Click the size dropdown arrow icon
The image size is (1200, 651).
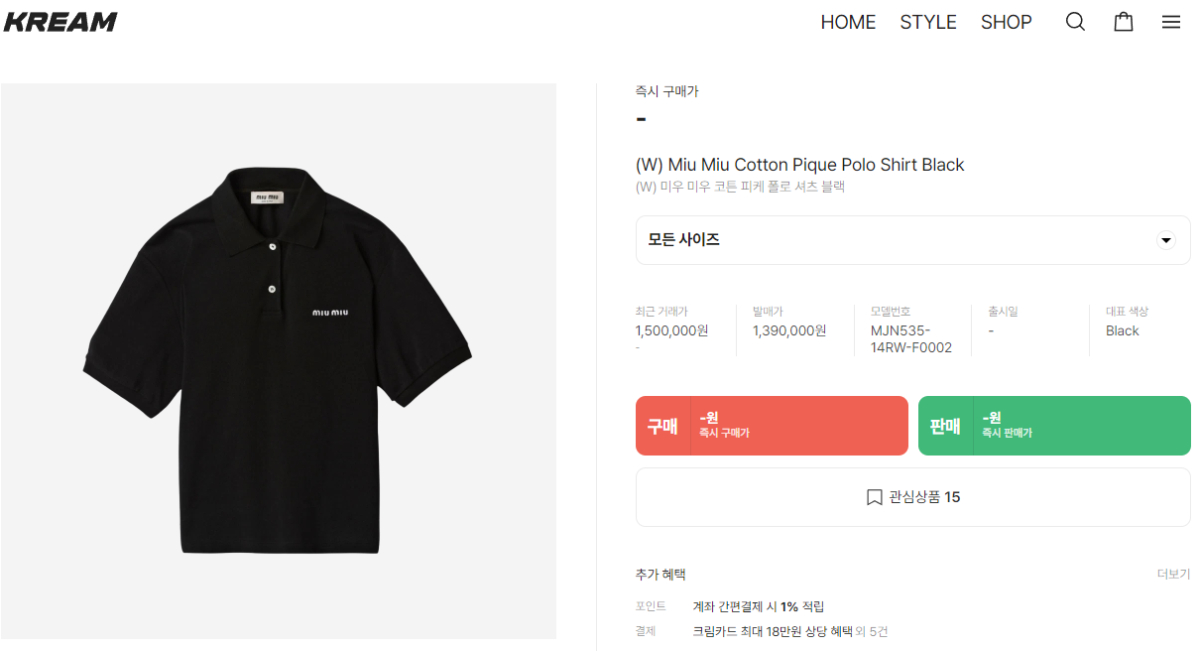click(1165, 240)
